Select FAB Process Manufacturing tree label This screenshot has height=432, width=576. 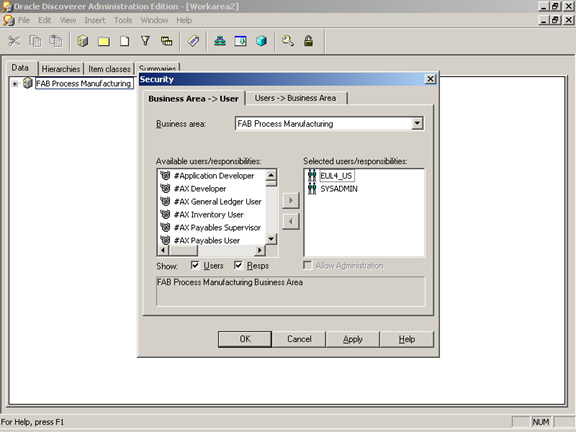(84, 83)
